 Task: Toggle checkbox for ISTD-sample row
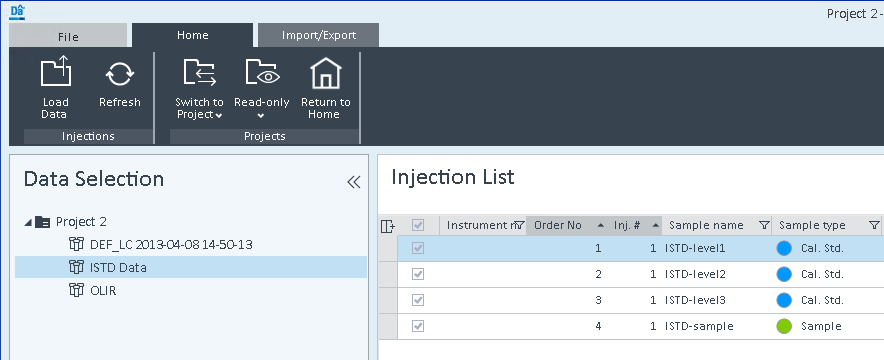click(418, 326)
